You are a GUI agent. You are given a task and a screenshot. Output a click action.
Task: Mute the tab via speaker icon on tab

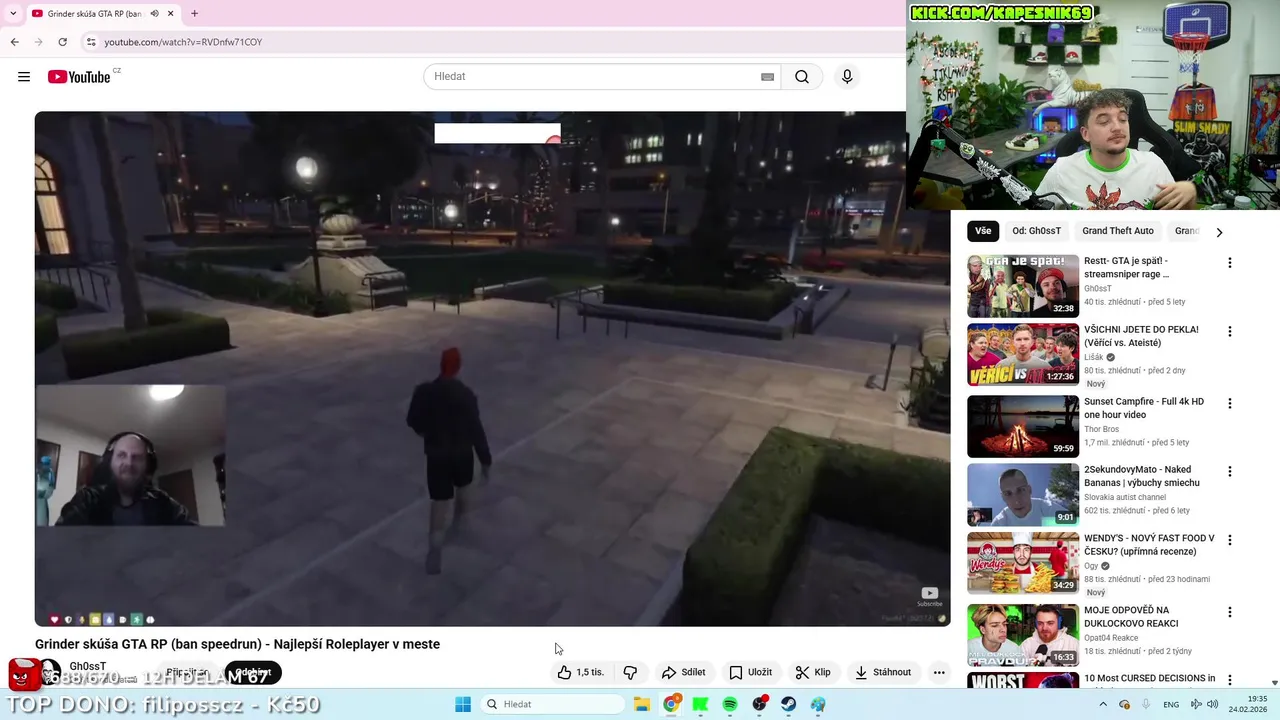tap(154, 14)
